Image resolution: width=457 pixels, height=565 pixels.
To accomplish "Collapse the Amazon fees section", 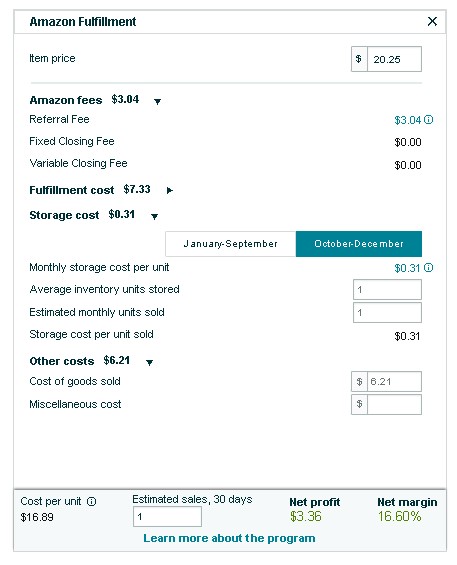I will (157, 102).
